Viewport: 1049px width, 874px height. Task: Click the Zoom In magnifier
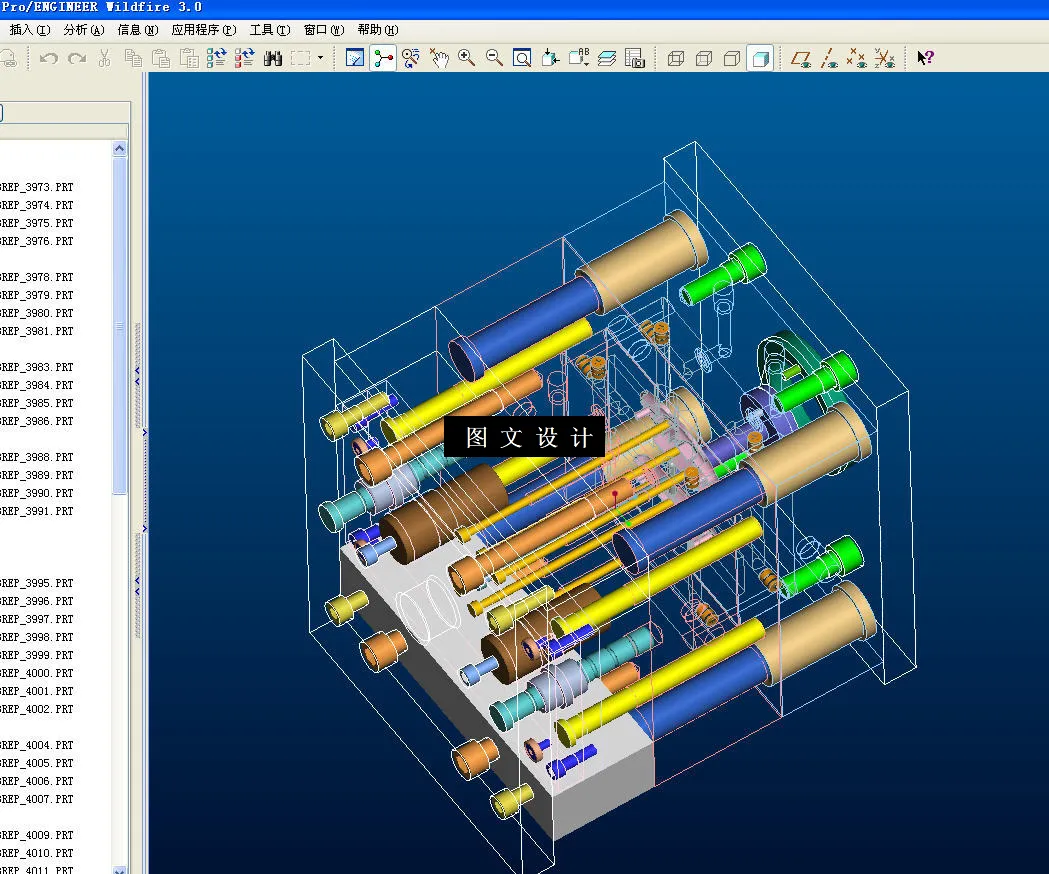pyautogui.click(x=466, y=58)
